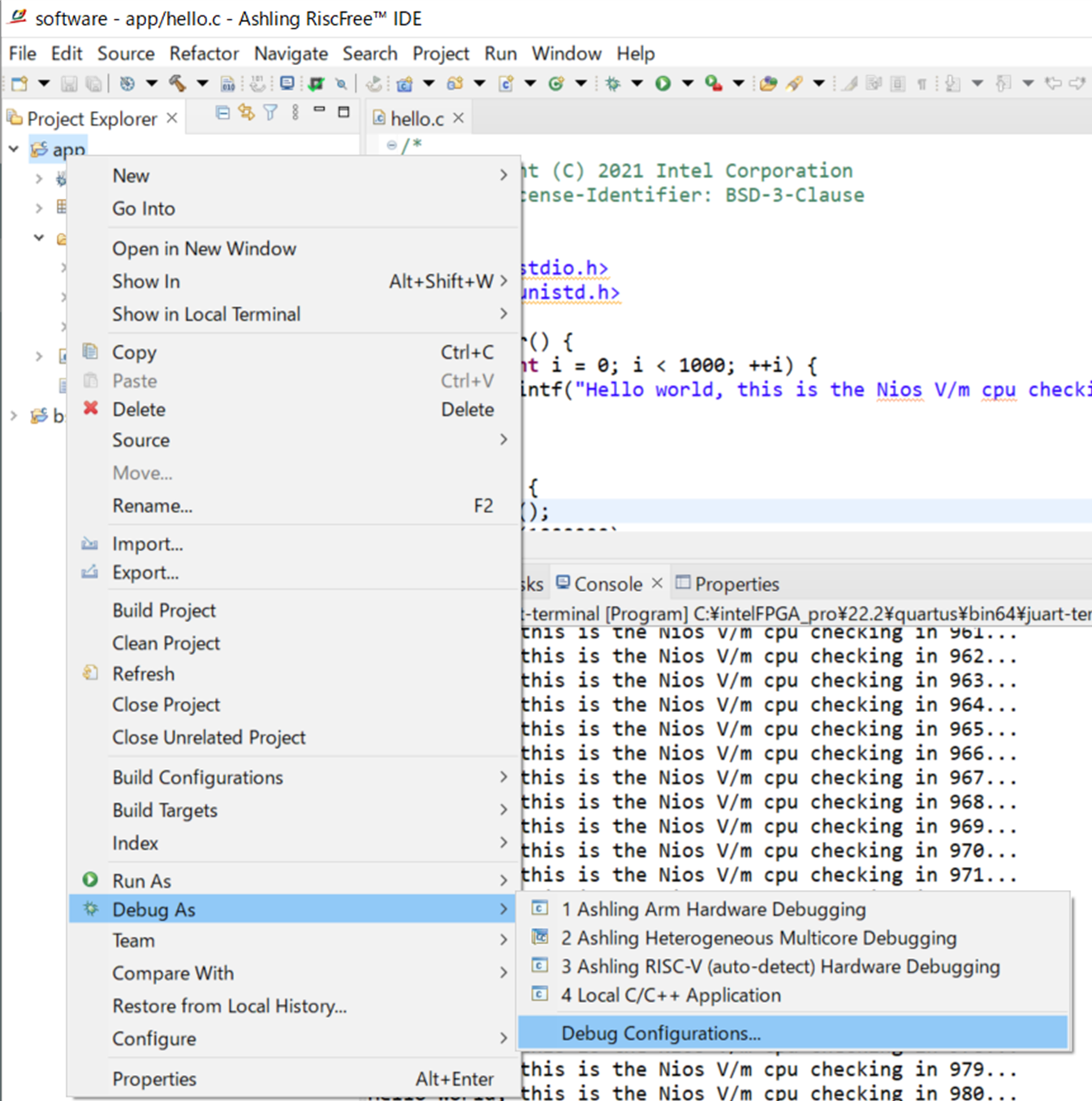The height and width of the screenshot is (1101, 1092).
Task: Click the green Run toolbar button
Action: tap(663, 83)
